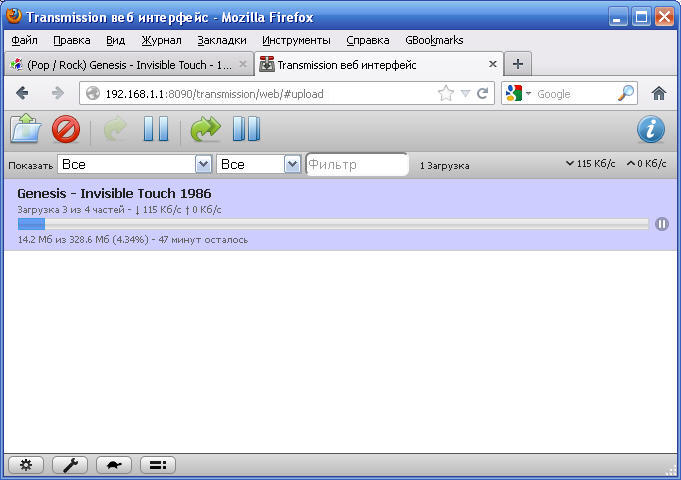Open the Инструменты menu
The height and width of the screenshot is (480, 681).
coord(296,40)
